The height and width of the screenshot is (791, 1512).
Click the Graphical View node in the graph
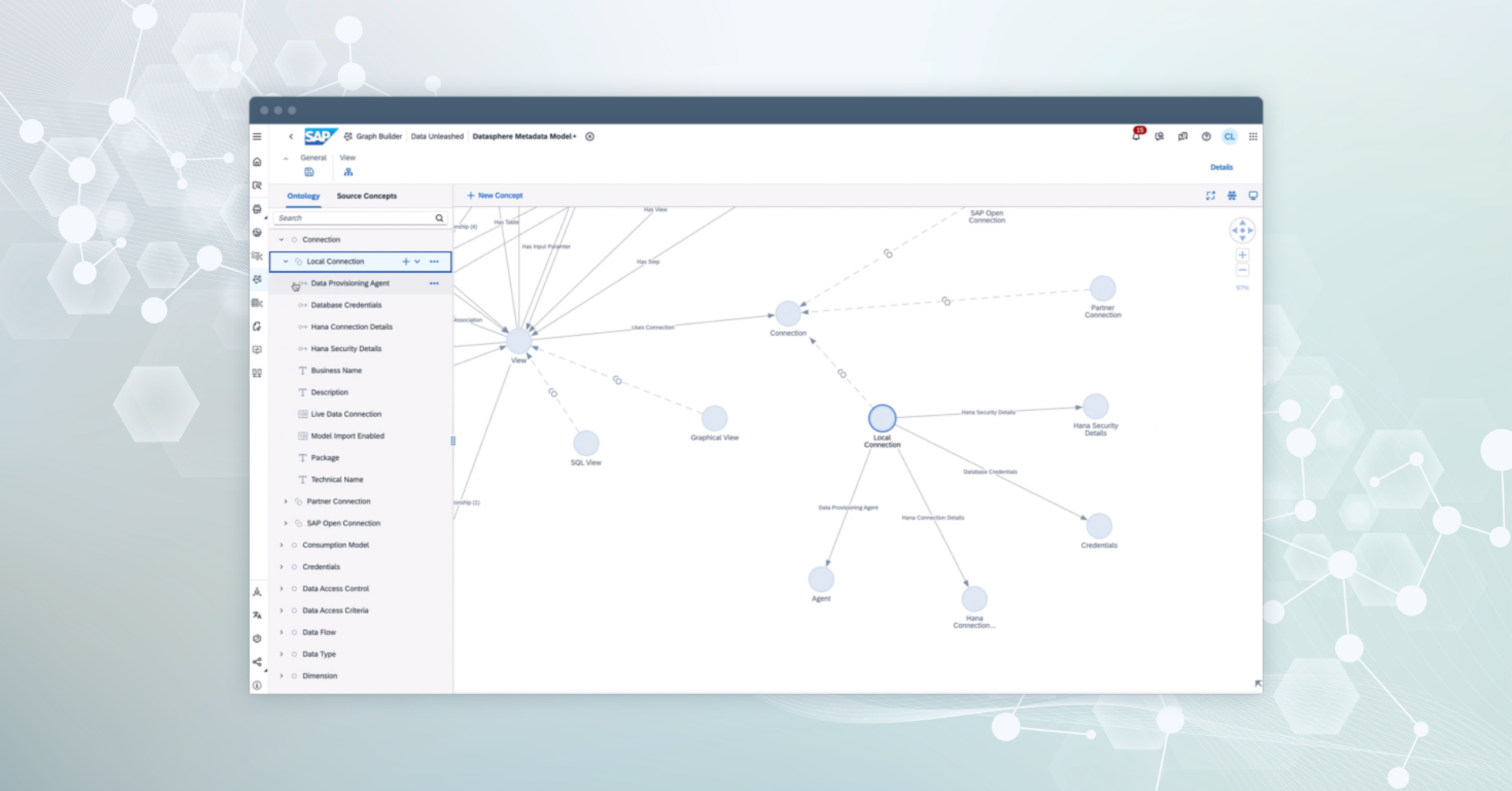coord(714,418)
